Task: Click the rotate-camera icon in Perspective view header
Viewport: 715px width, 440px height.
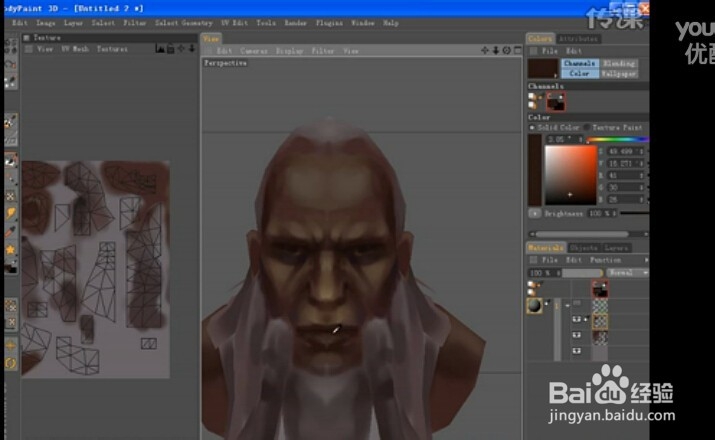Action: [507, 50]
